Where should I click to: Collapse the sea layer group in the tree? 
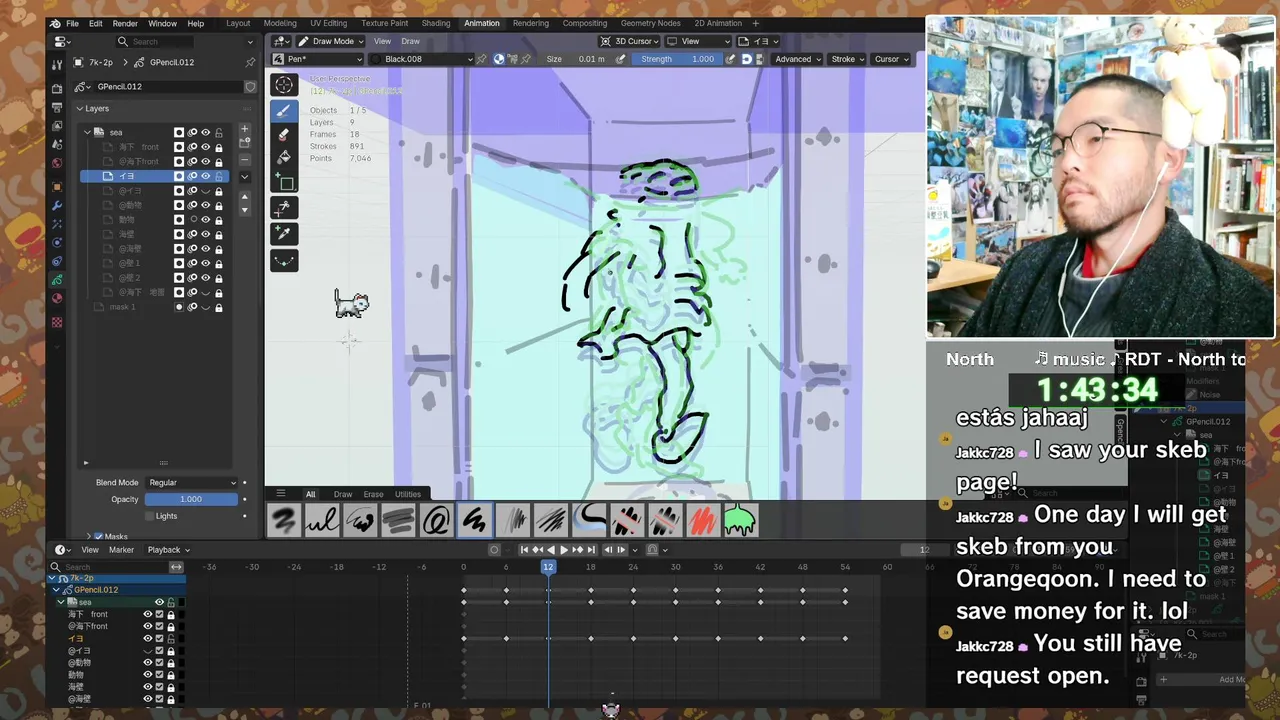[87, 132]
